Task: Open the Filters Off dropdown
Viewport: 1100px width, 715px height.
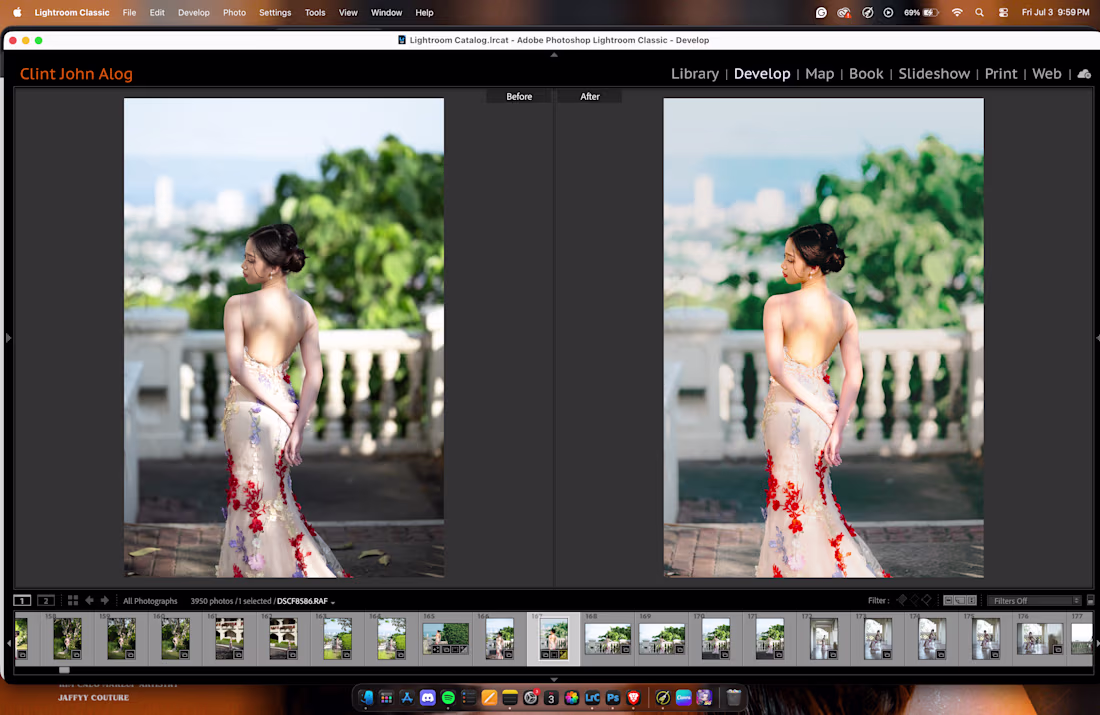Action: click(1034, 601)
